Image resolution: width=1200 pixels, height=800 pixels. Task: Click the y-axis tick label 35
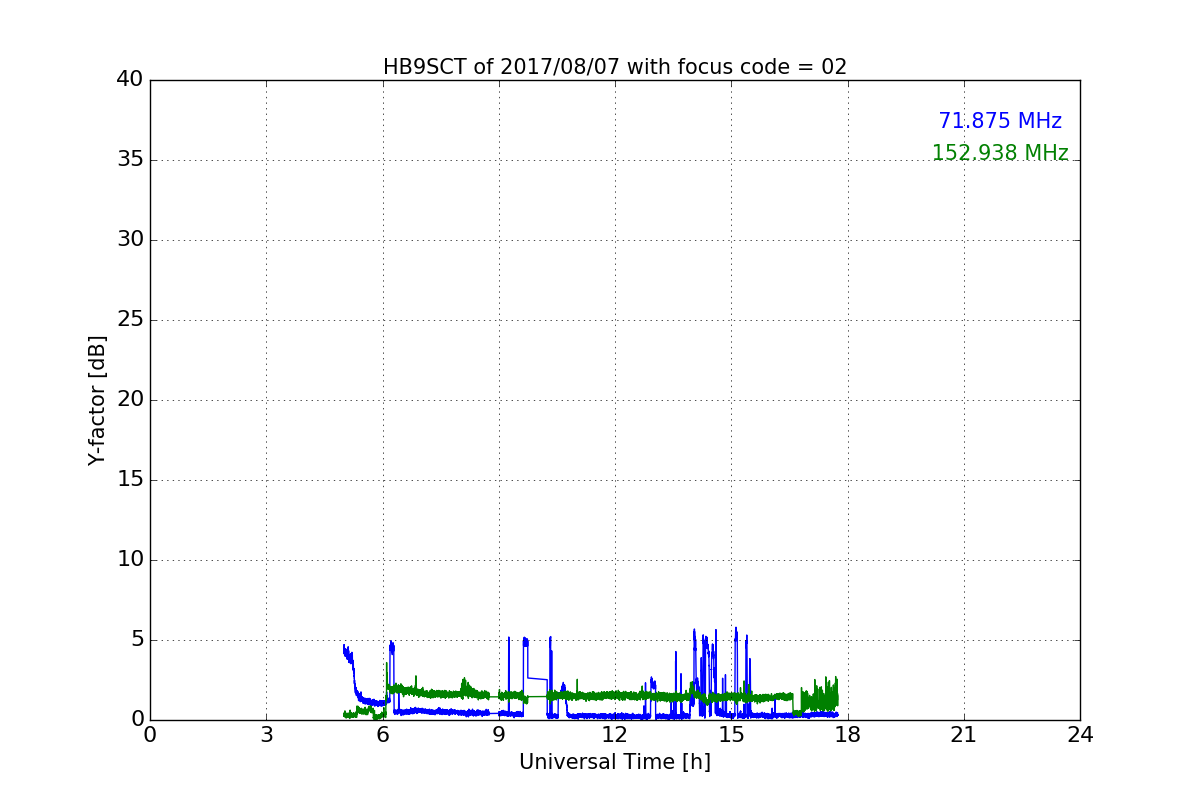(x=130, y=159)
